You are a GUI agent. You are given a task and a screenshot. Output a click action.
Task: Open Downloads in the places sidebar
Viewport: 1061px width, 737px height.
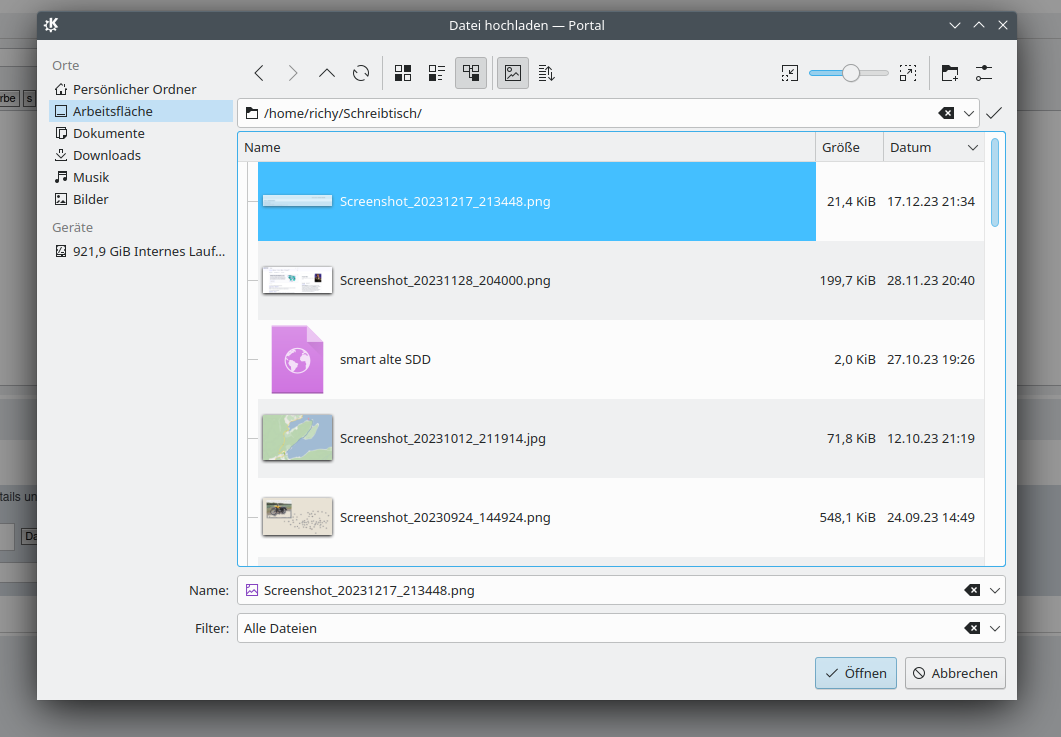pos(106,155)
